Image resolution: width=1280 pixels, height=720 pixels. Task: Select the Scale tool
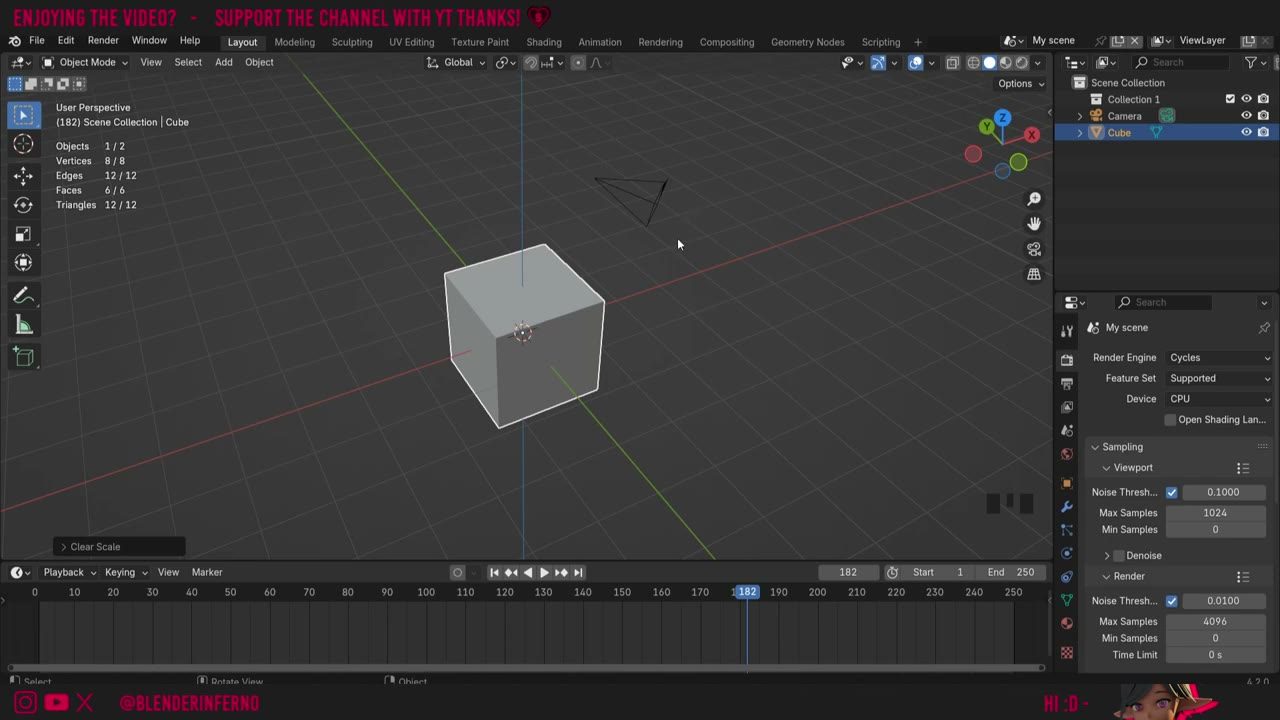[23, 234]
